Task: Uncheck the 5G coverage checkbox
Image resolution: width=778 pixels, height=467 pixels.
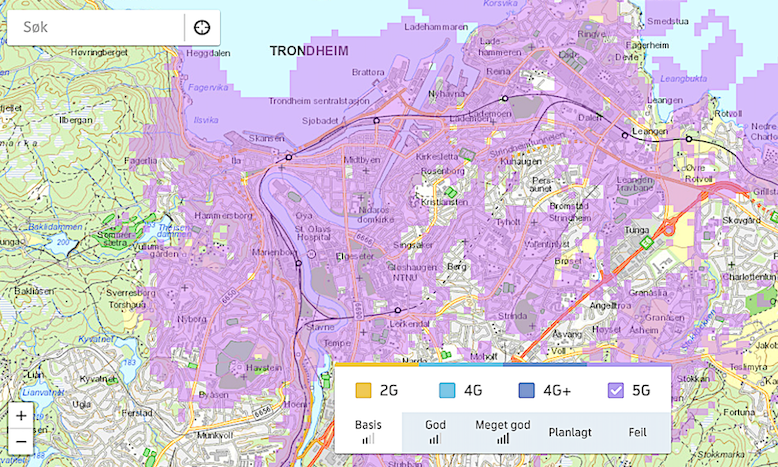Action: click(616, 391)
